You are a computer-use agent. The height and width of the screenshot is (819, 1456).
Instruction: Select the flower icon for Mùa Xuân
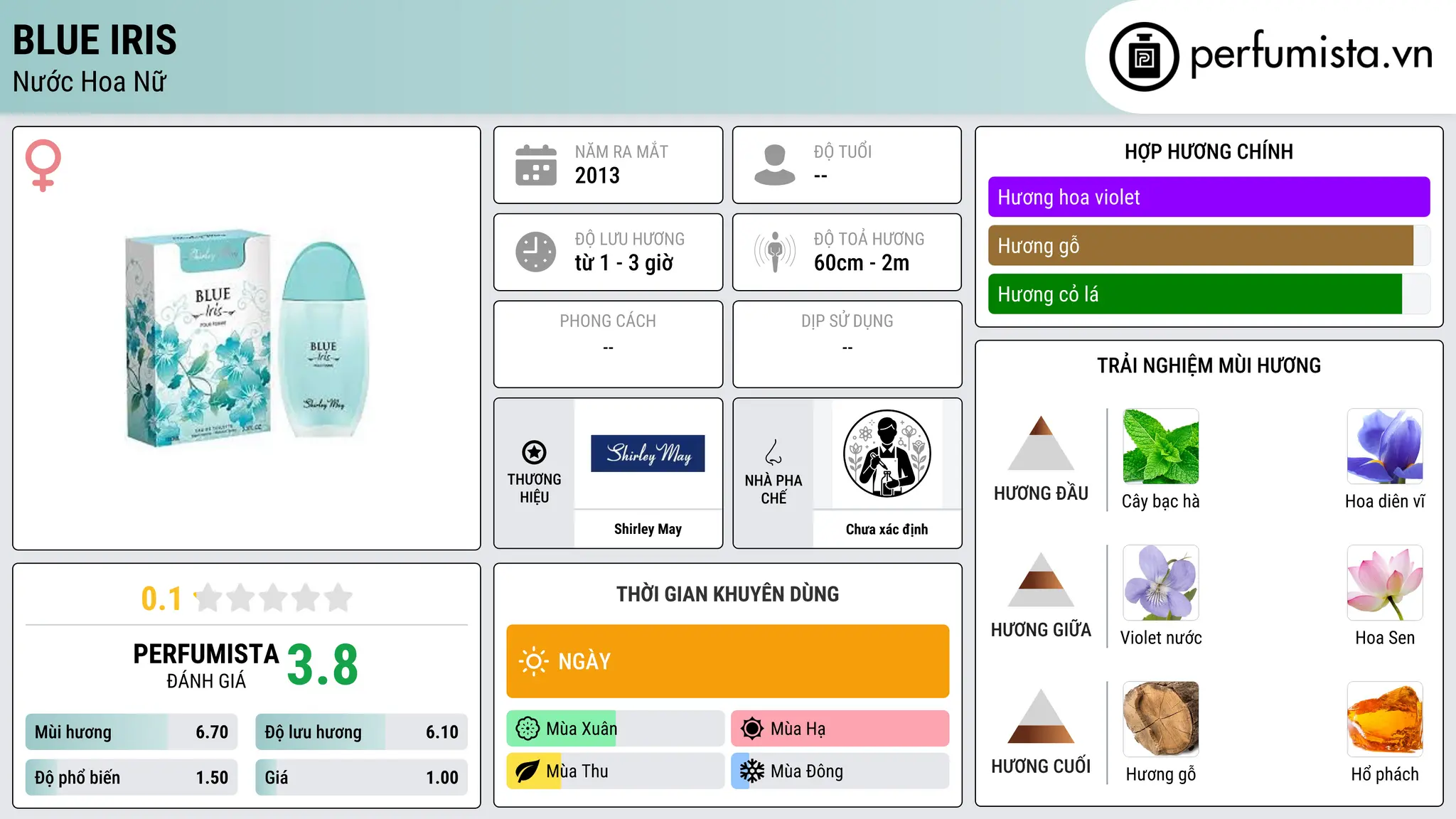pos(528,729)
